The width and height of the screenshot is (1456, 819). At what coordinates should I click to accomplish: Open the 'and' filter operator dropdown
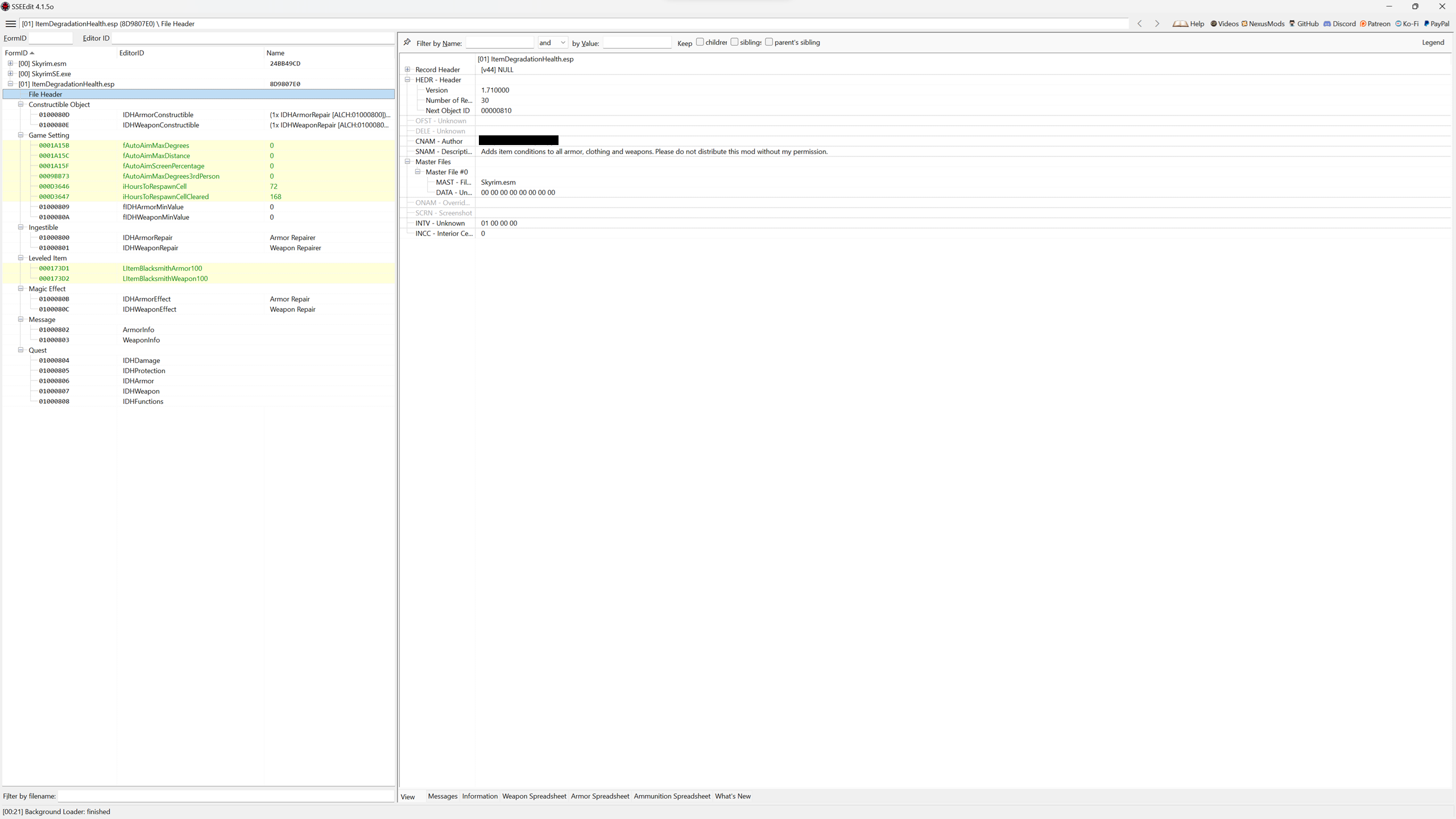[x=552, y=43]
